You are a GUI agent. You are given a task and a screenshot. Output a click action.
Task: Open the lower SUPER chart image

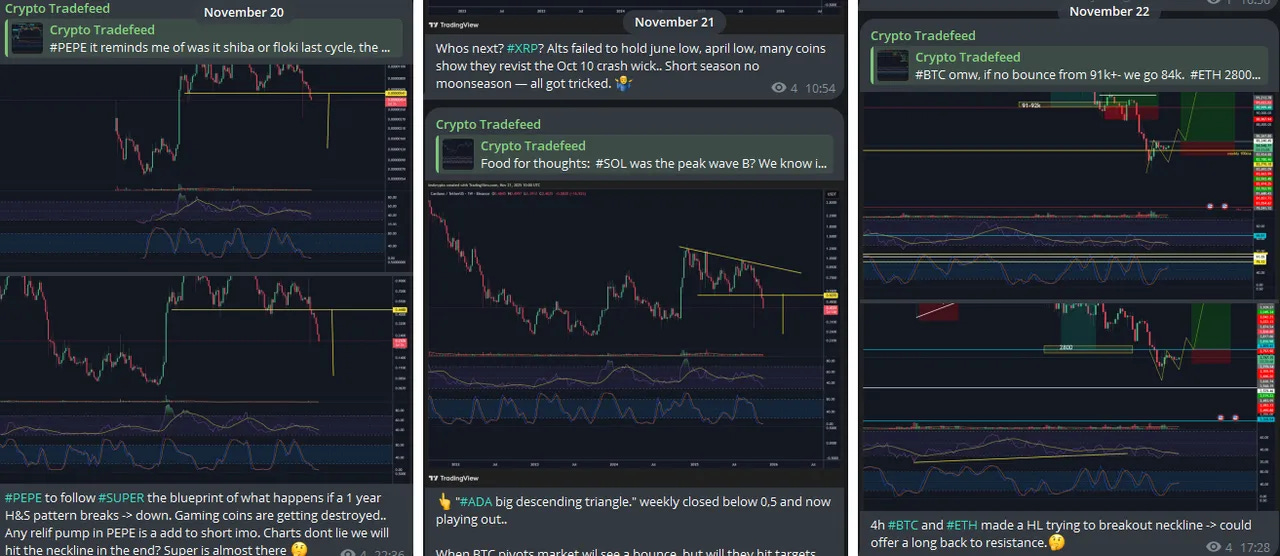206,378
